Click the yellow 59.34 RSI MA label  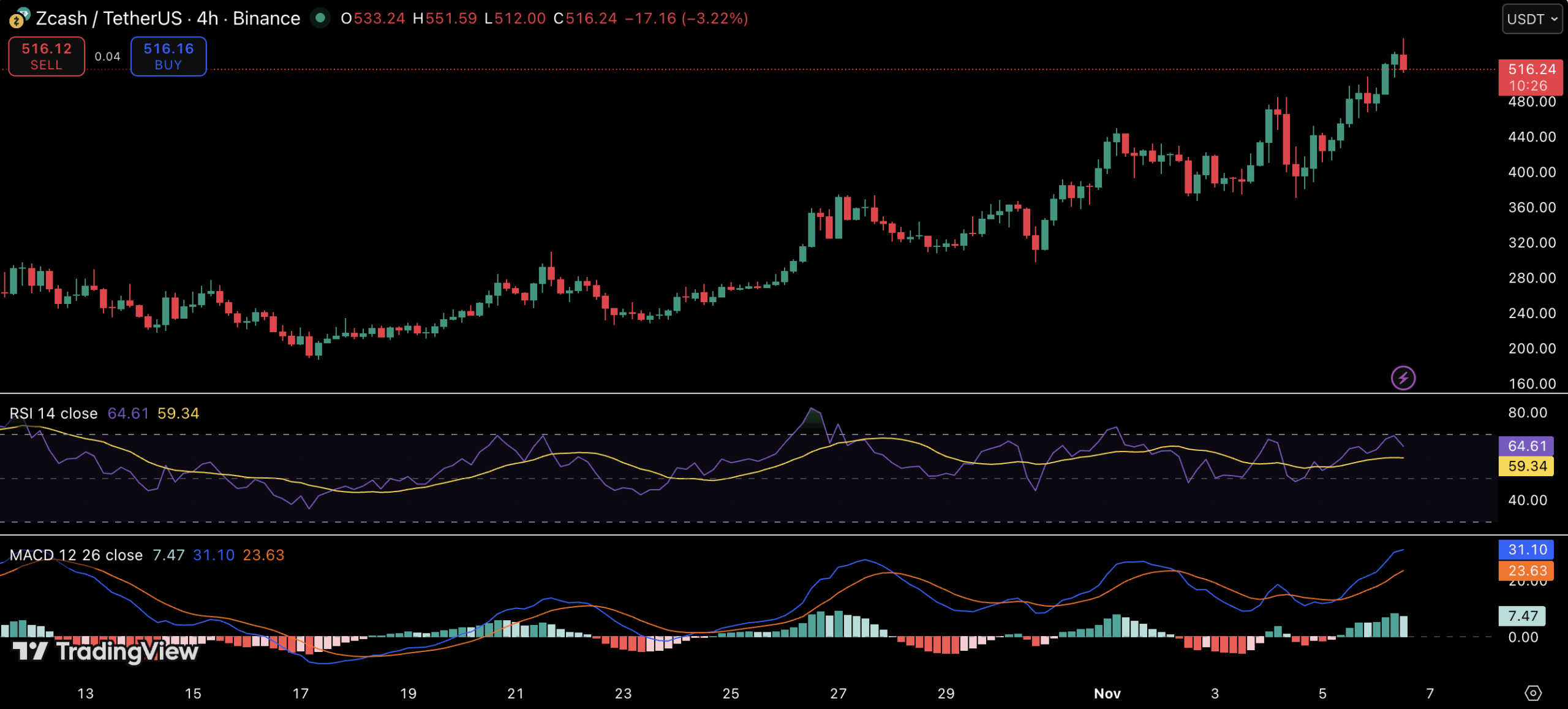point(1527,466)
